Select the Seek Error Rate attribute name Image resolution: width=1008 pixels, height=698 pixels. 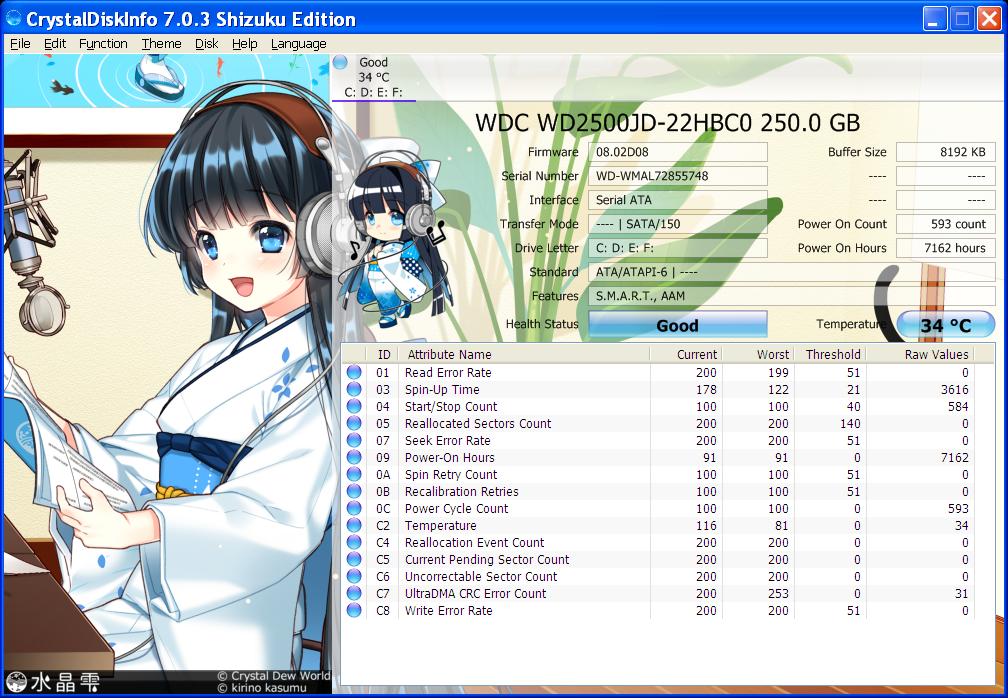click(447, 440)
